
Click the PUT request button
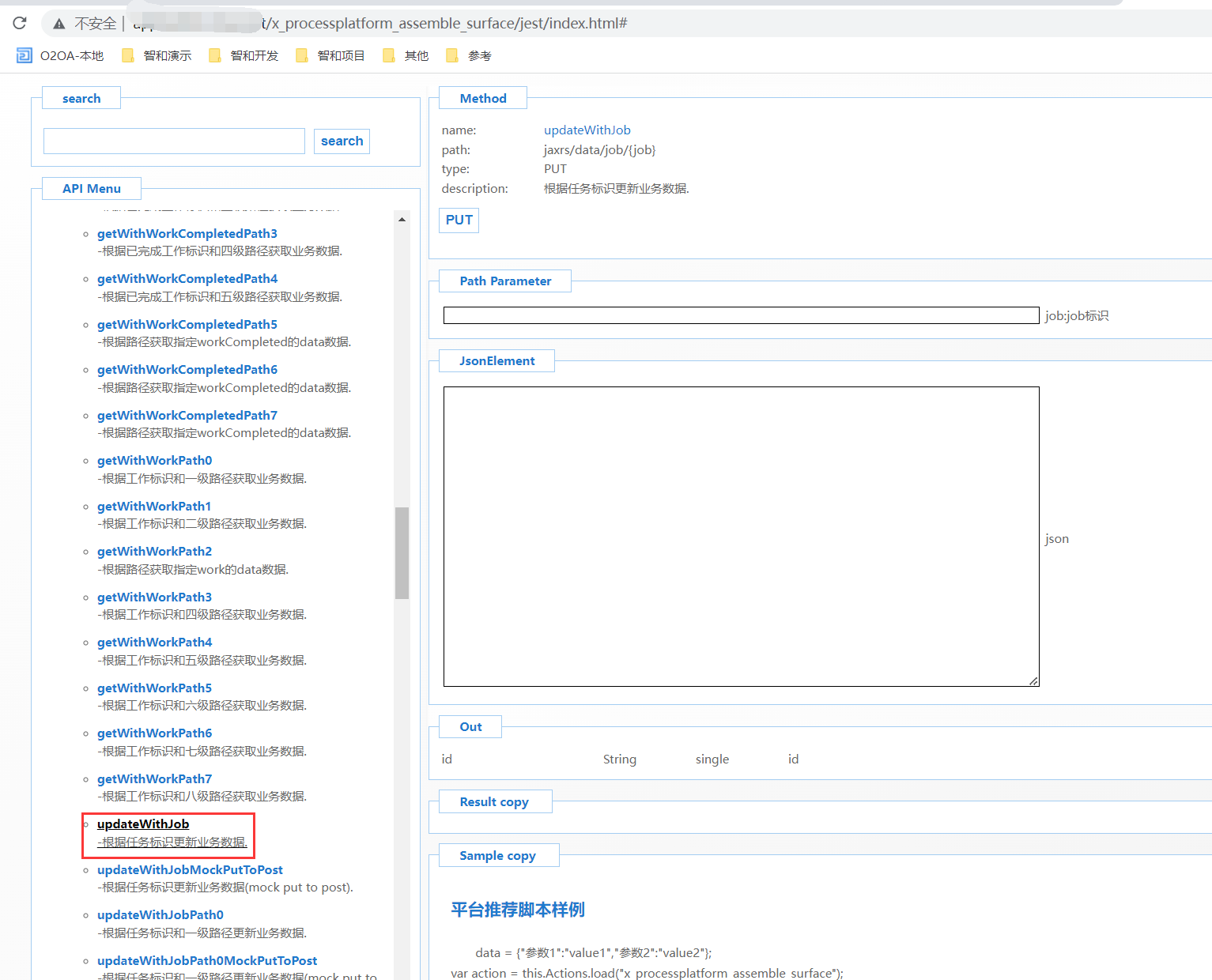459,220
